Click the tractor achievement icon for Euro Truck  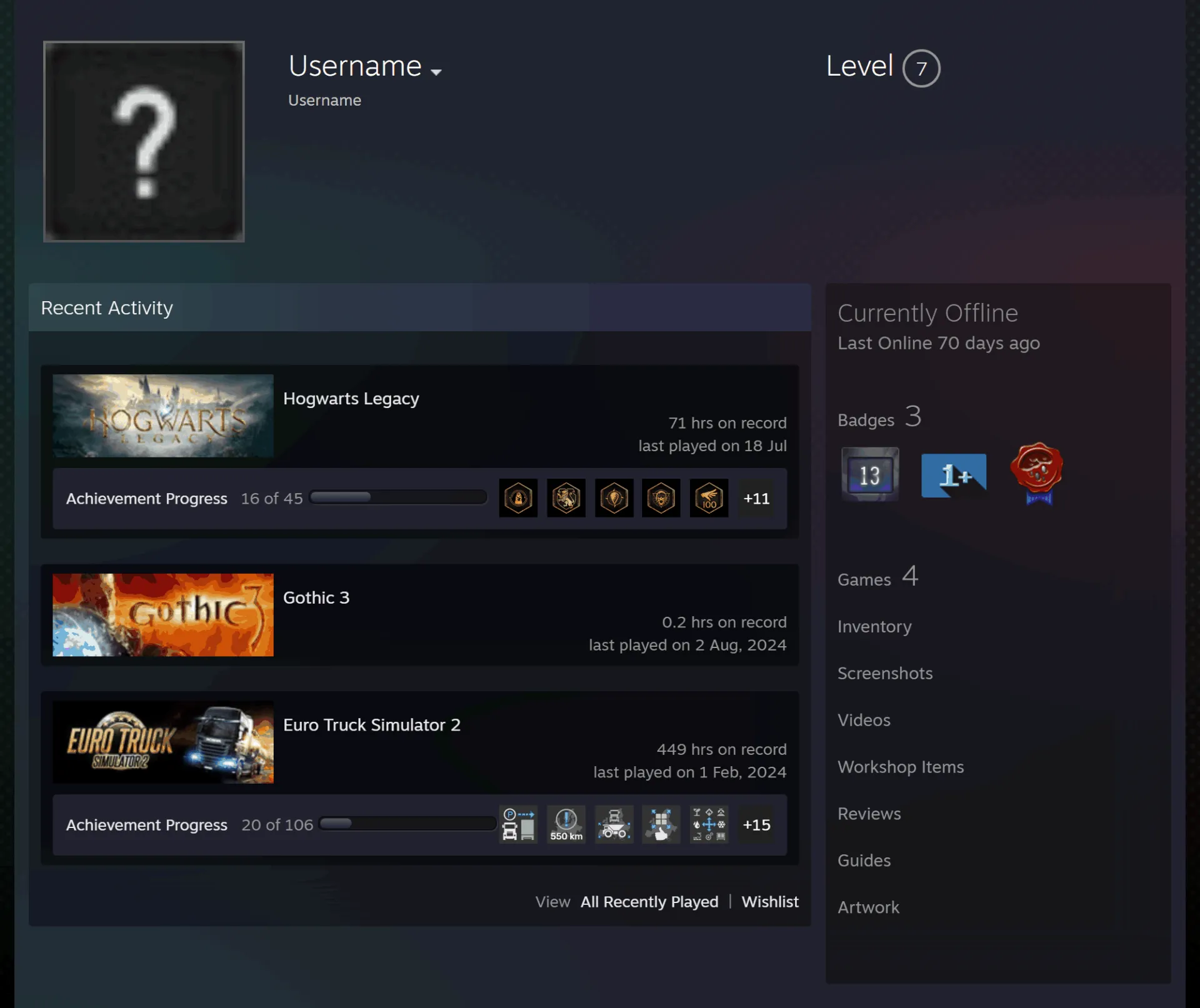614,824
